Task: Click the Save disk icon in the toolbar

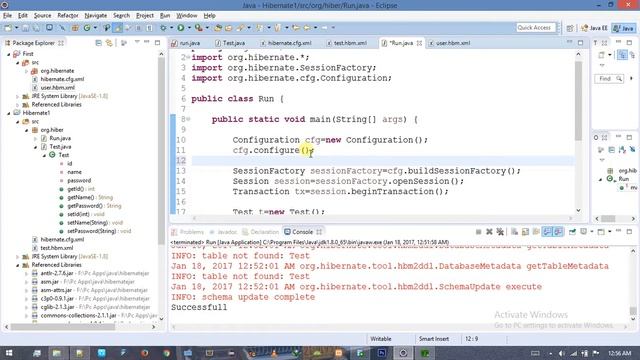Action: pos(26,28)
